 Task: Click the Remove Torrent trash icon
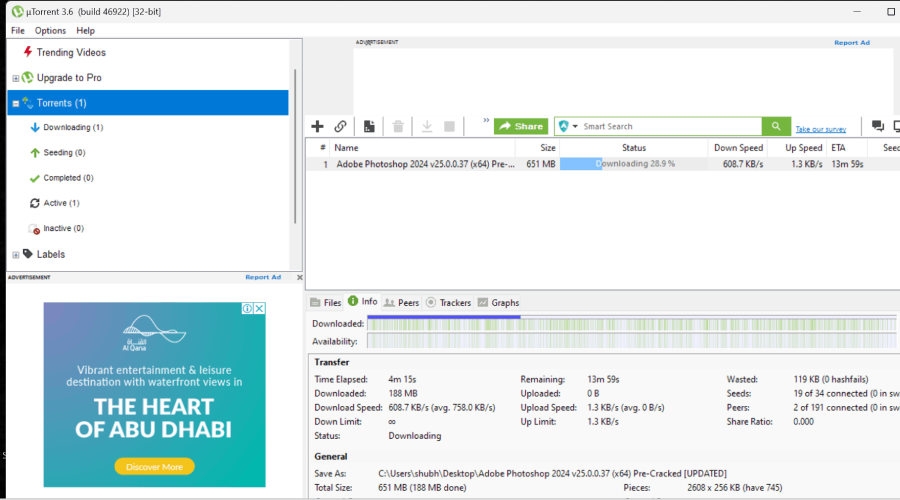pos(398,126)
